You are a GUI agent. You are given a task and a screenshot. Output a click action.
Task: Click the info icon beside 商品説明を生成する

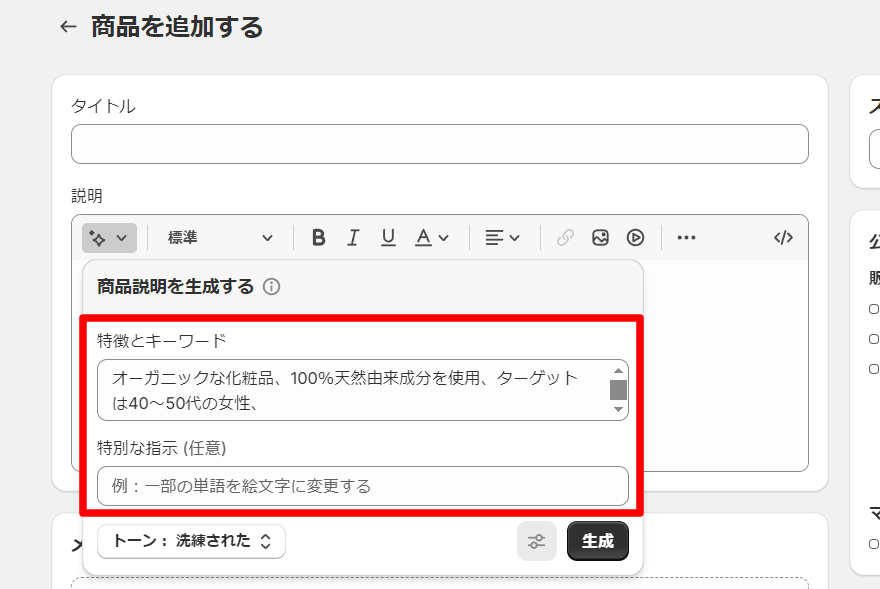[271, 287]
